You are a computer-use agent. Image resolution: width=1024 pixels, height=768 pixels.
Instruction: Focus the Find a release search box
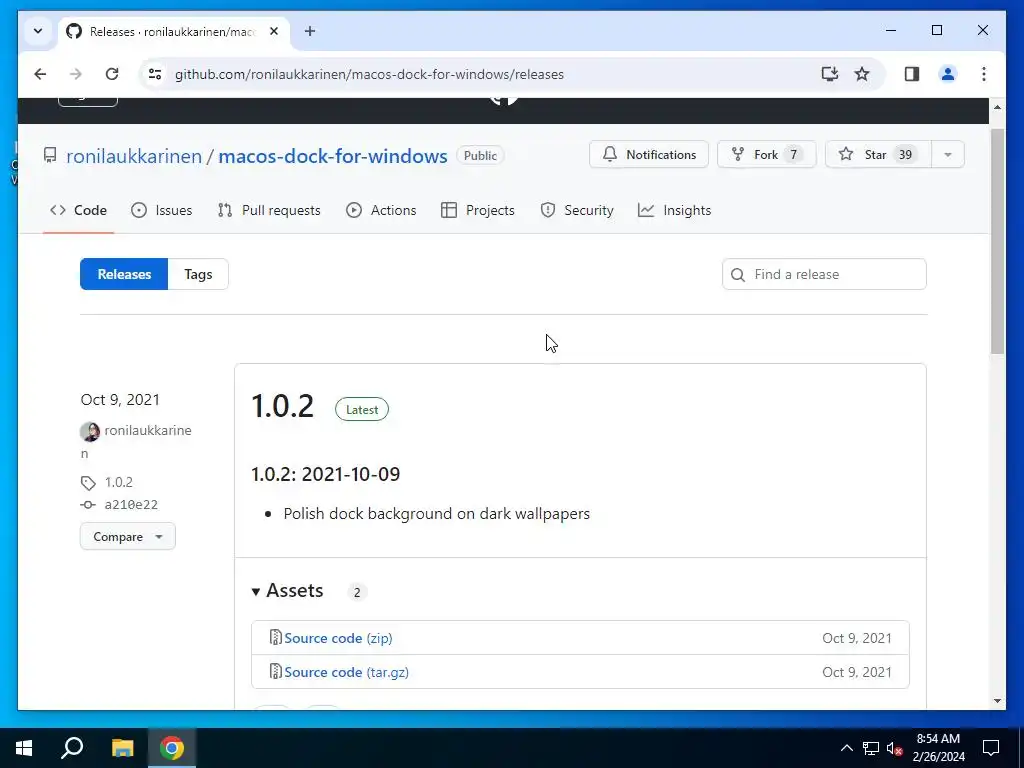tap(824, 274)
